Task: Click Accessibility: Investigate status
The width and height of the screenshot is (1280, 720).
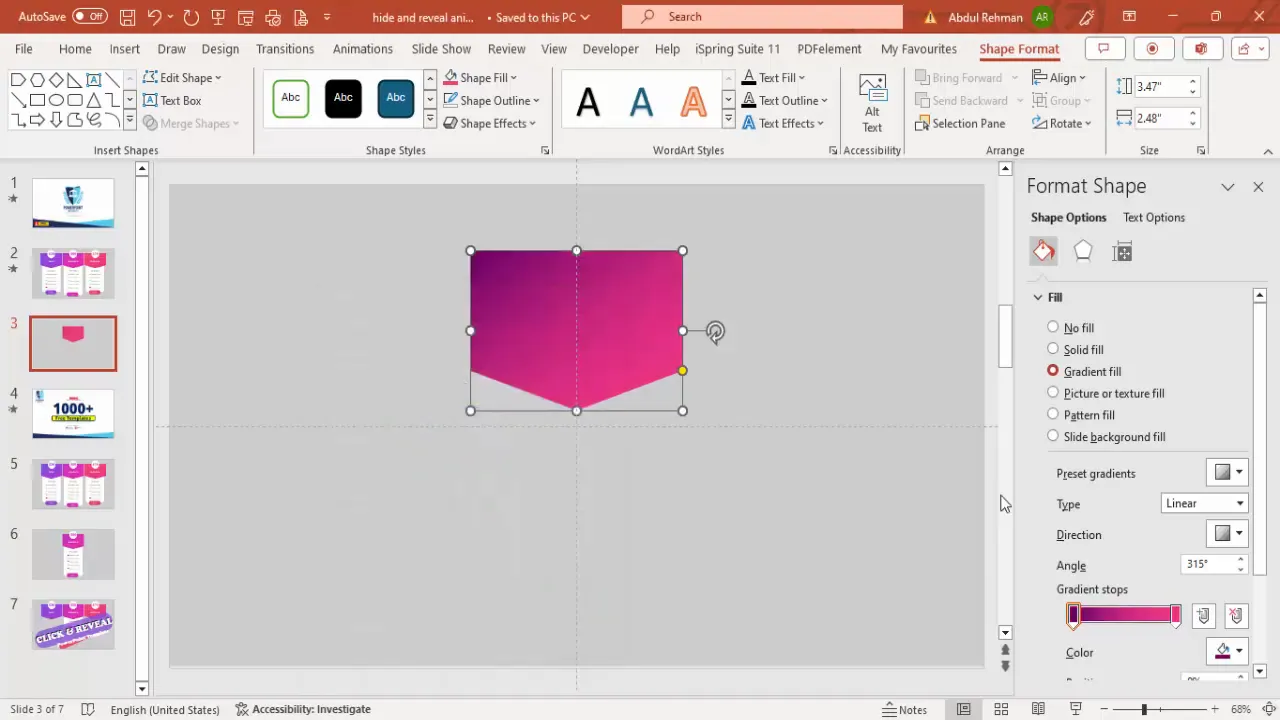Action: coord(303,709)
